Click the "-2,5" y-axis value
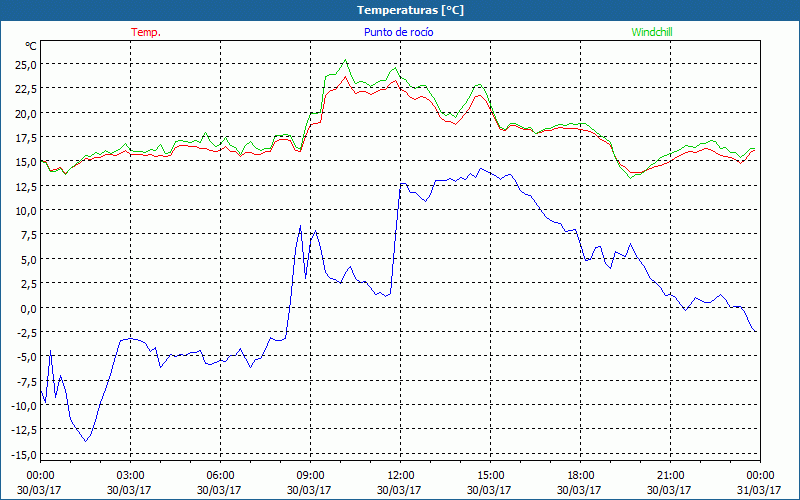 [x=28, y=332]
